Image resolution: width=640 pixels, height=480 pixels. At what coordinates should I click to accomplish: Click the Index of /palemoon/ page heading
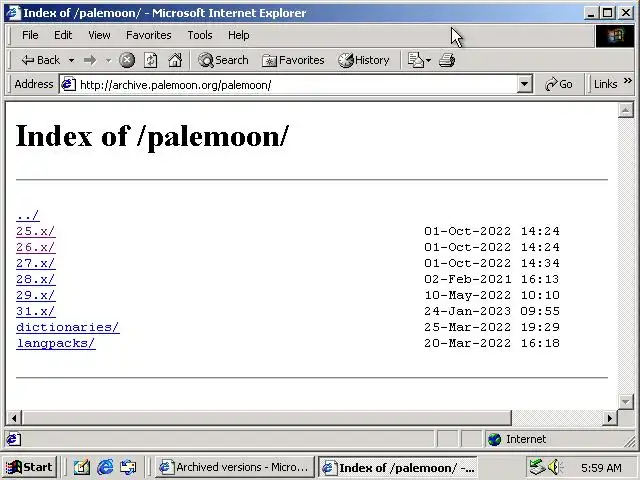[152, 136]
